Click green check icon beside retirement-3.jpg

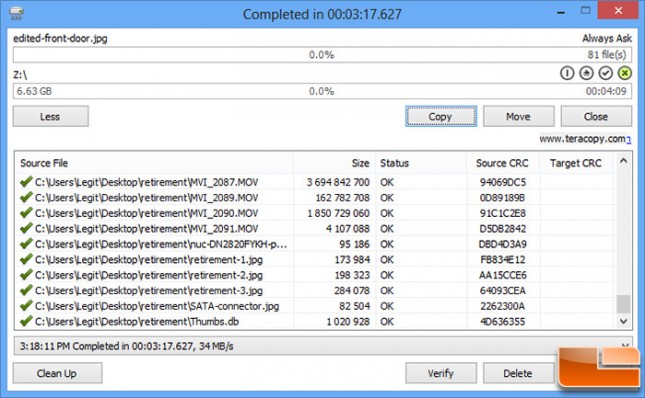click(26, 290)
